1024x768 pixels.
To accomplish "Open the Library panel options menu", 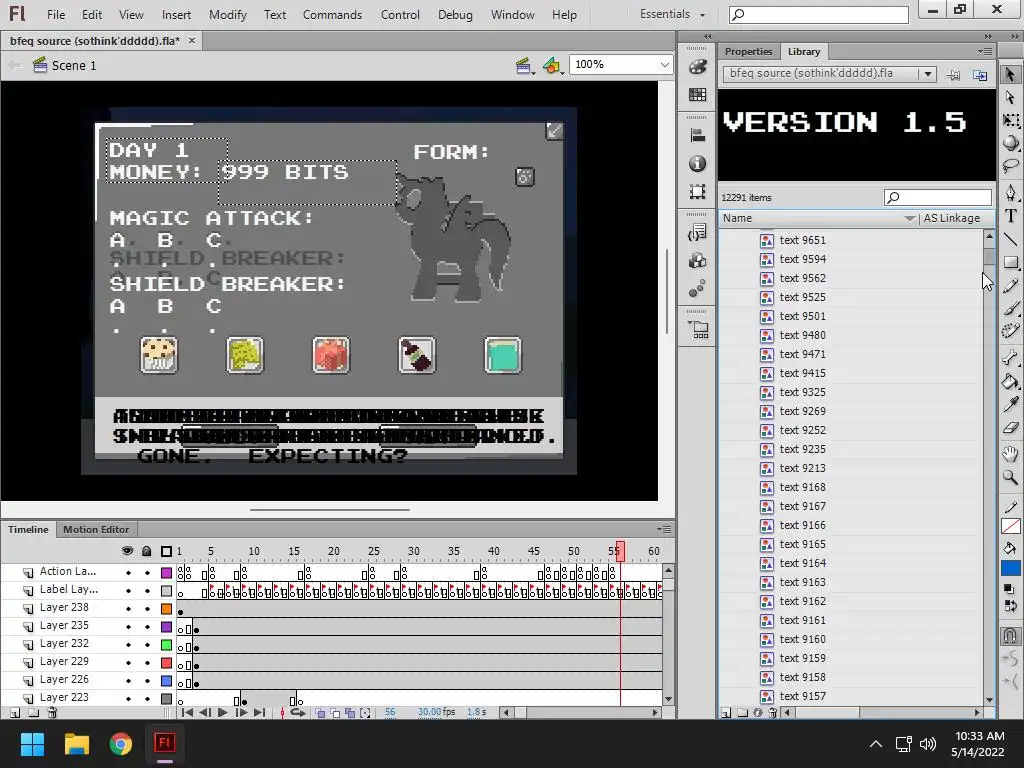I will [x=985, y=51].
